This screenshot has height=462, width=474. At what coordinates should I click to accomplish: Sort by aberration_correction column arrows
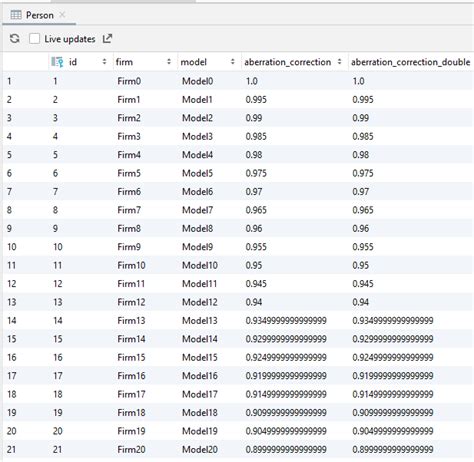pos(339,62)
